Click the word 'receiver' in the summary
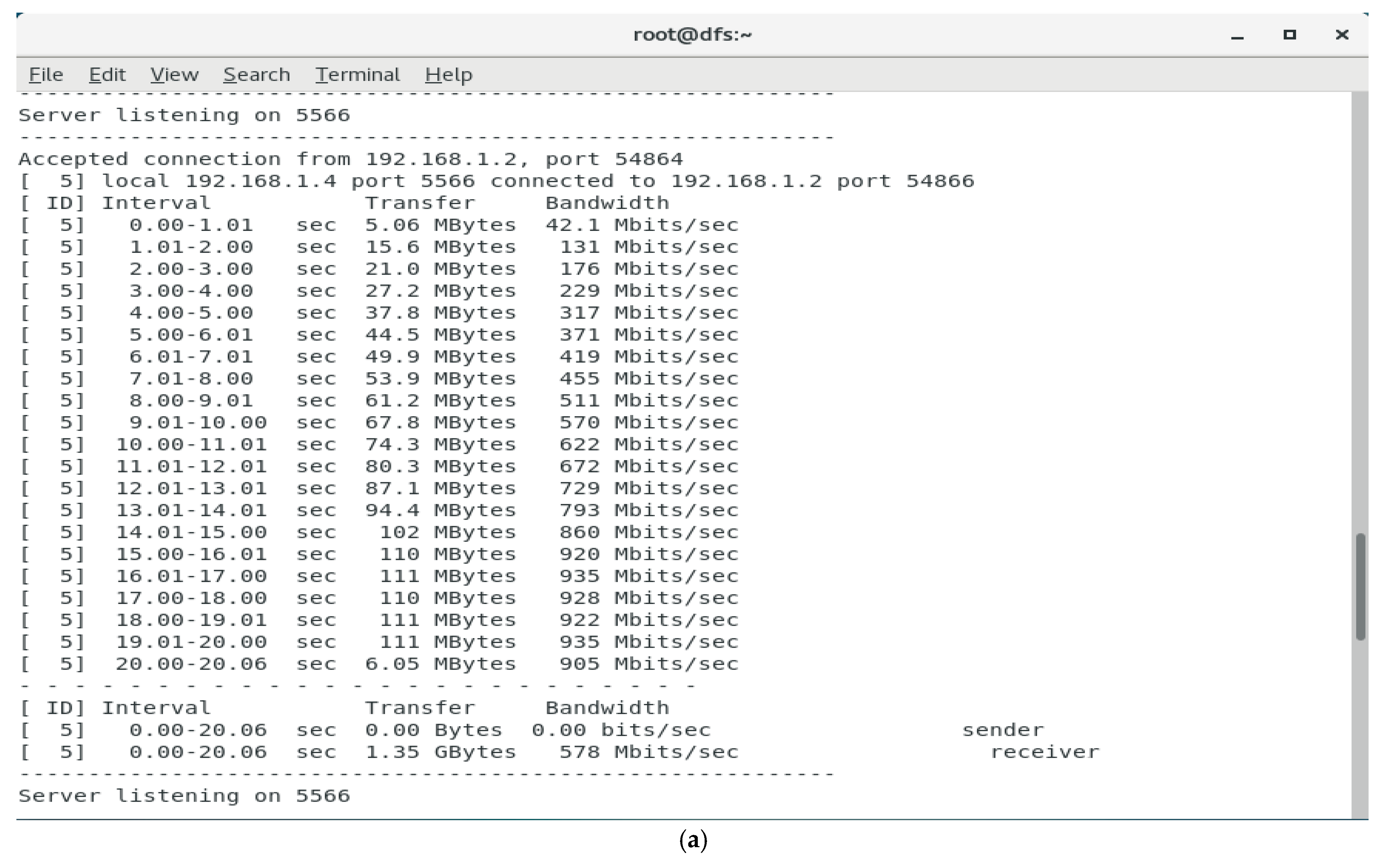1386x868 pixels. point(1044,752)
